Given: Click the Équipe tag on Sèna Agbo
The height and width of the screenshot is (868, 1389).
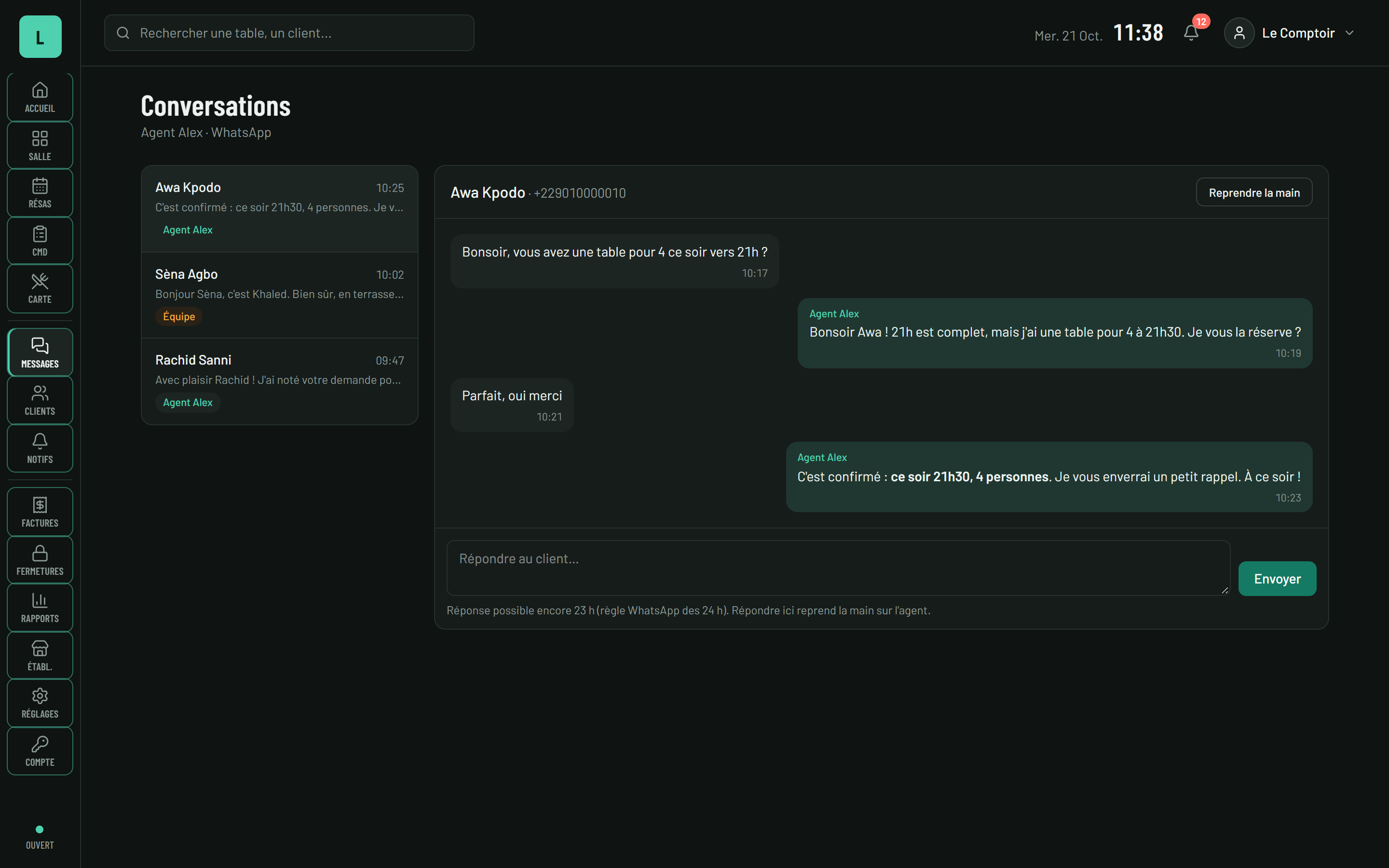Looking at the screenshot, I should [179, 316].
